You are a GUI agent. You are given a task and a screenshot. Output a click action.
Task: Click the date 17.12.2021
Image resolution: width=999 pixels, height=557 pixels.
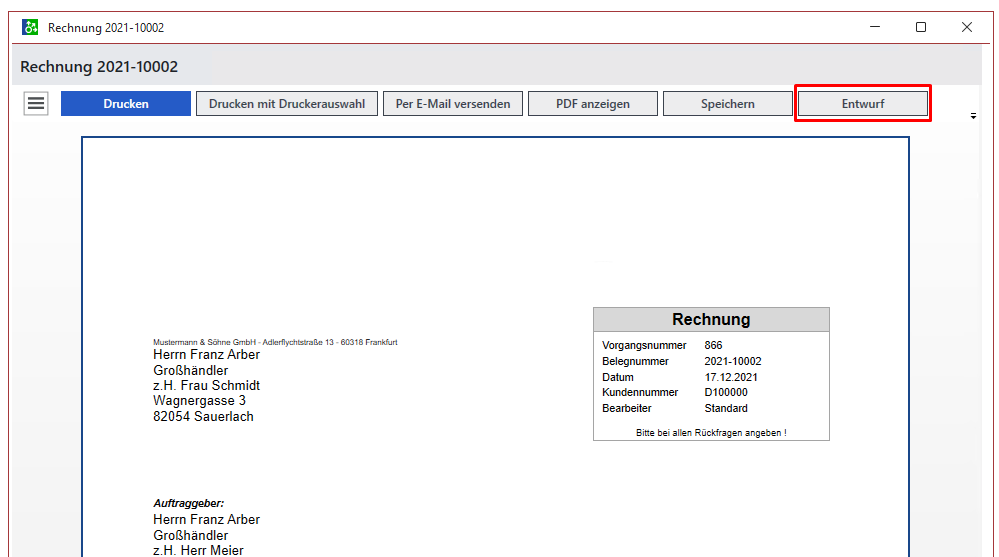(x=731, y=377)
